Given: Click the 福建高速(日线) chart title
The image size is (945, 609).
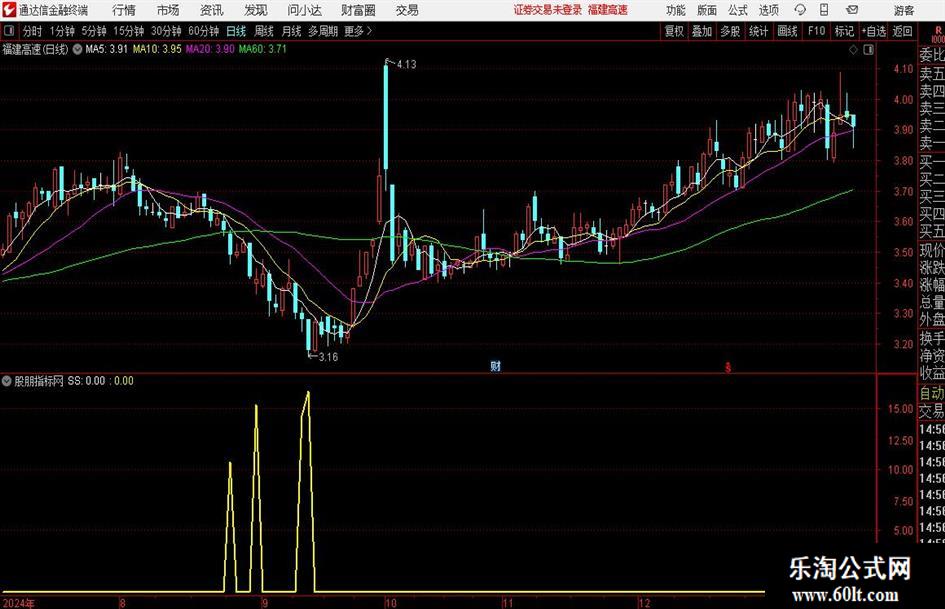Looking at the screenshot, I should [36, 49].
